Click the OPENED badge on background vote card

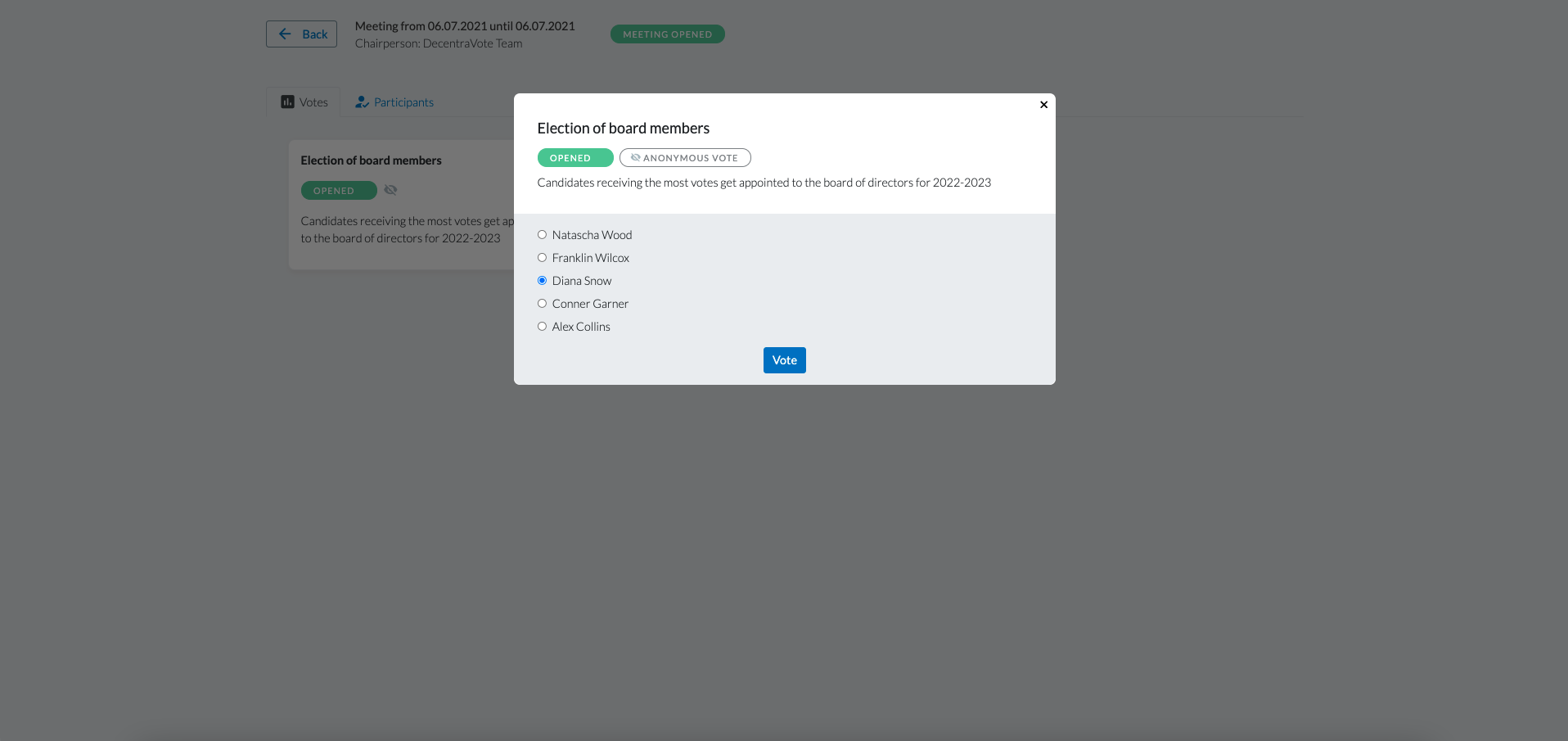point(339,191)
